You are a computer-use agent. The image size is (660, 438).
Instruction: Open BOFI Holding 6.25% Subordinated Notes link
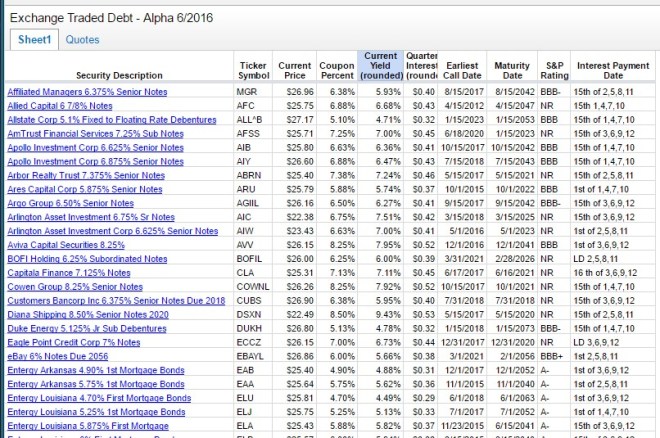pyautogui.click(x=87, y=259)
